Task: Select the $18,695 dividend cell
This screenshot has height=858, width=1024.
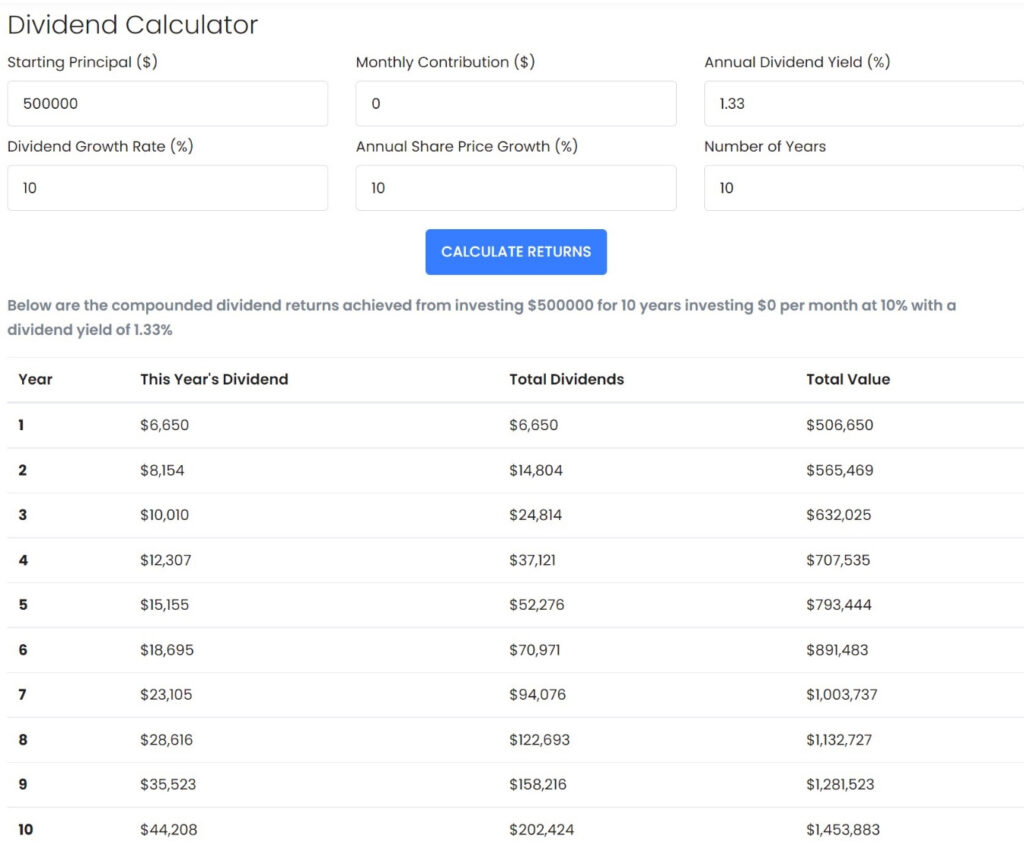Action: 167,650
